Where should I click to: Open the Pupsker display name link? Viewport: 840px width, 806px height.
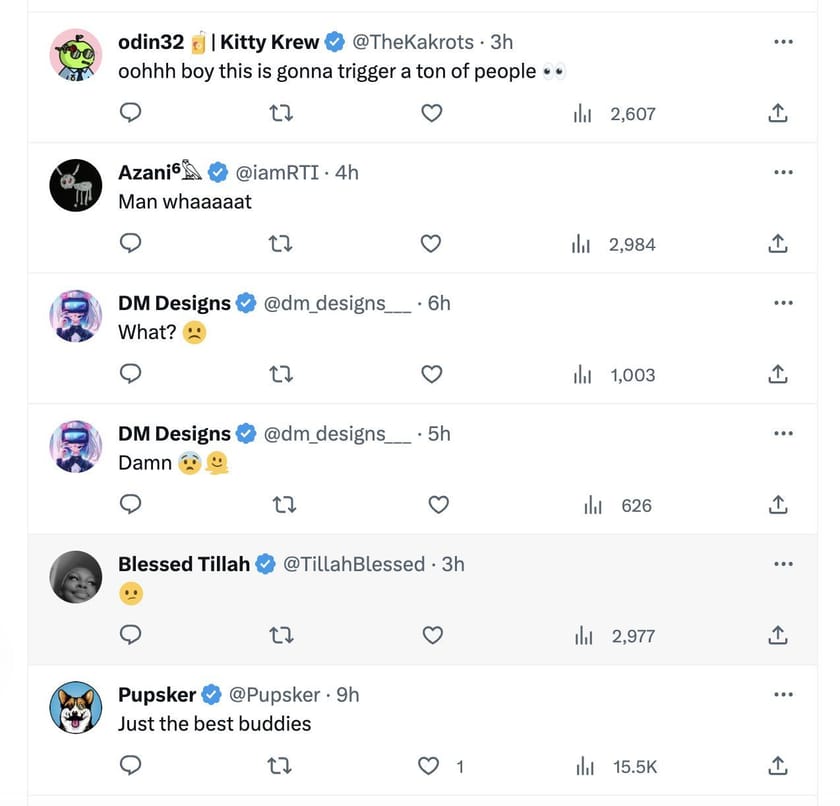tap(157, 694)
